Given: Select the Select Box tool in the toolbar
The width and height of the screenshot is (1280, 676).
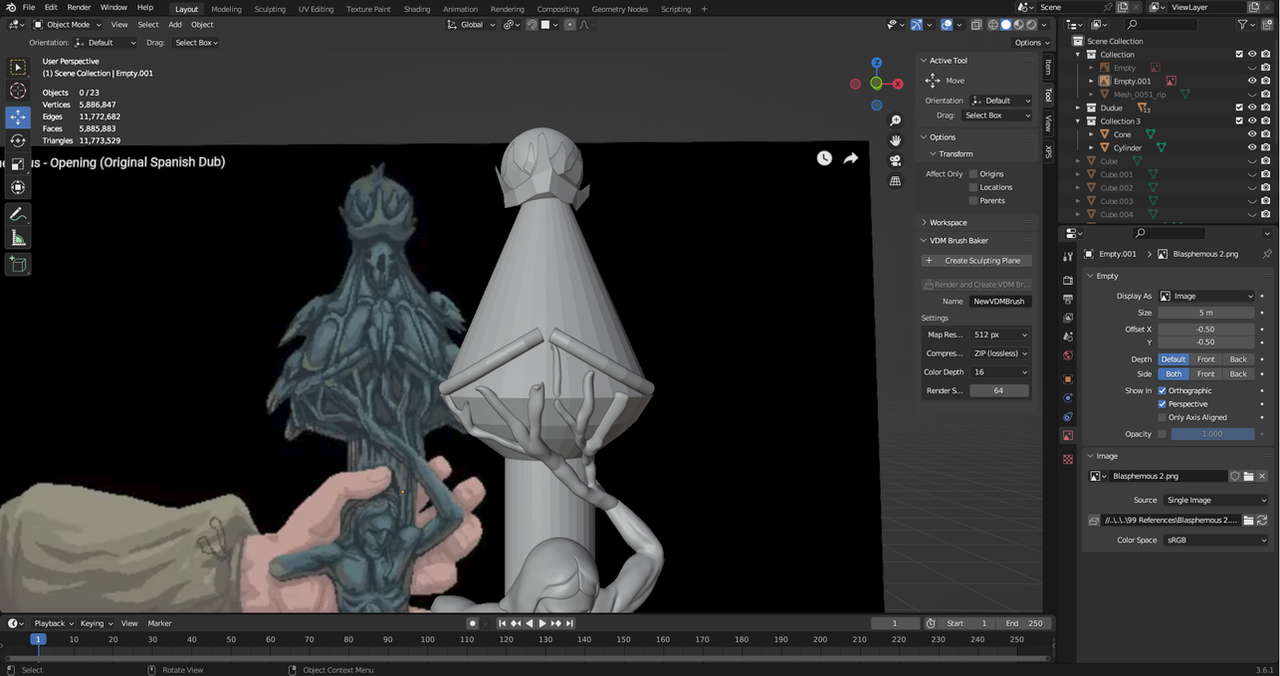Looking at the screenshot, I should click(x=18, y=67).
